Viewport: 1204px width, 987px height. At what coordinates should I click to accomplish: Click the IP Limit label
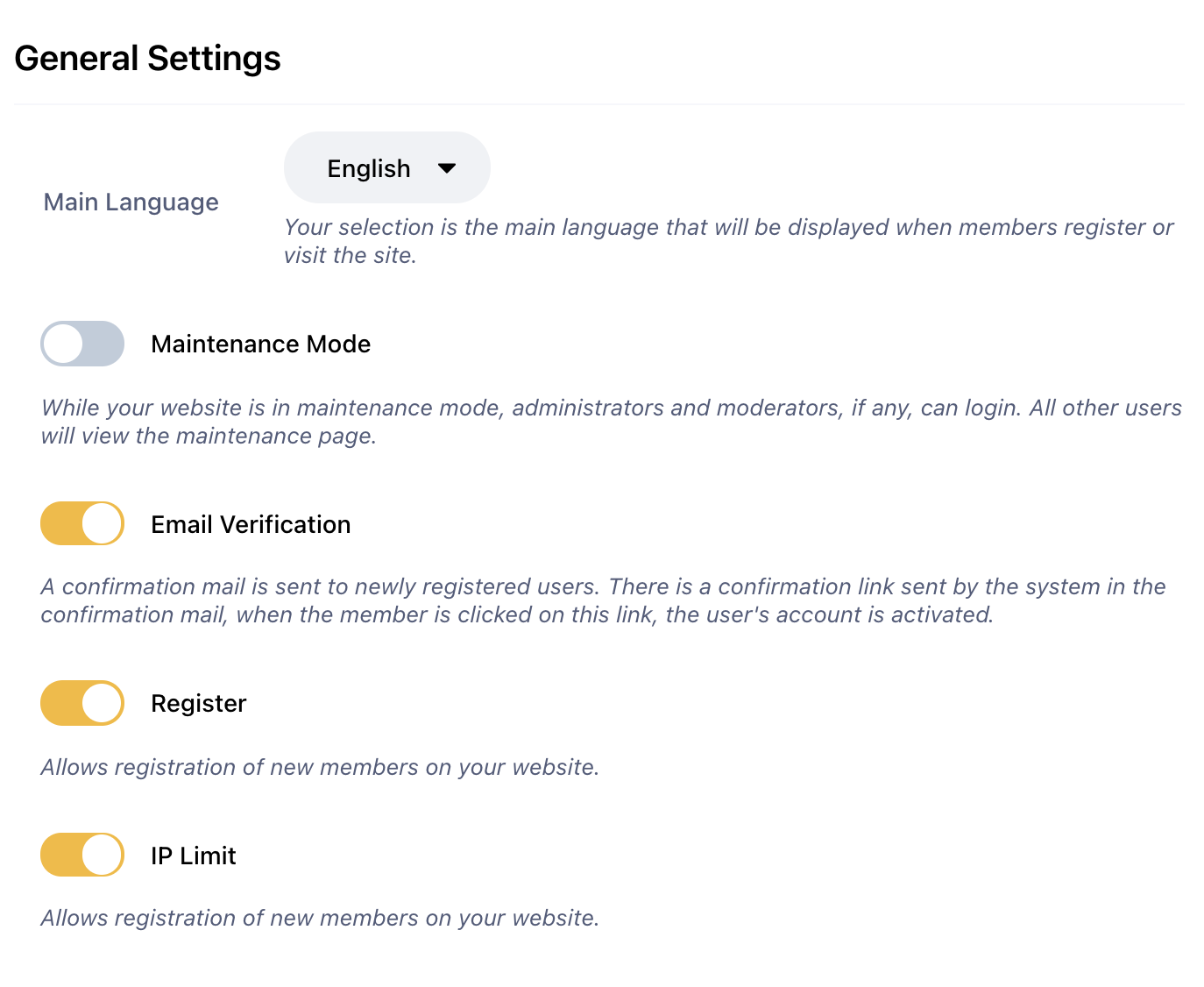(x=194, y=856)
